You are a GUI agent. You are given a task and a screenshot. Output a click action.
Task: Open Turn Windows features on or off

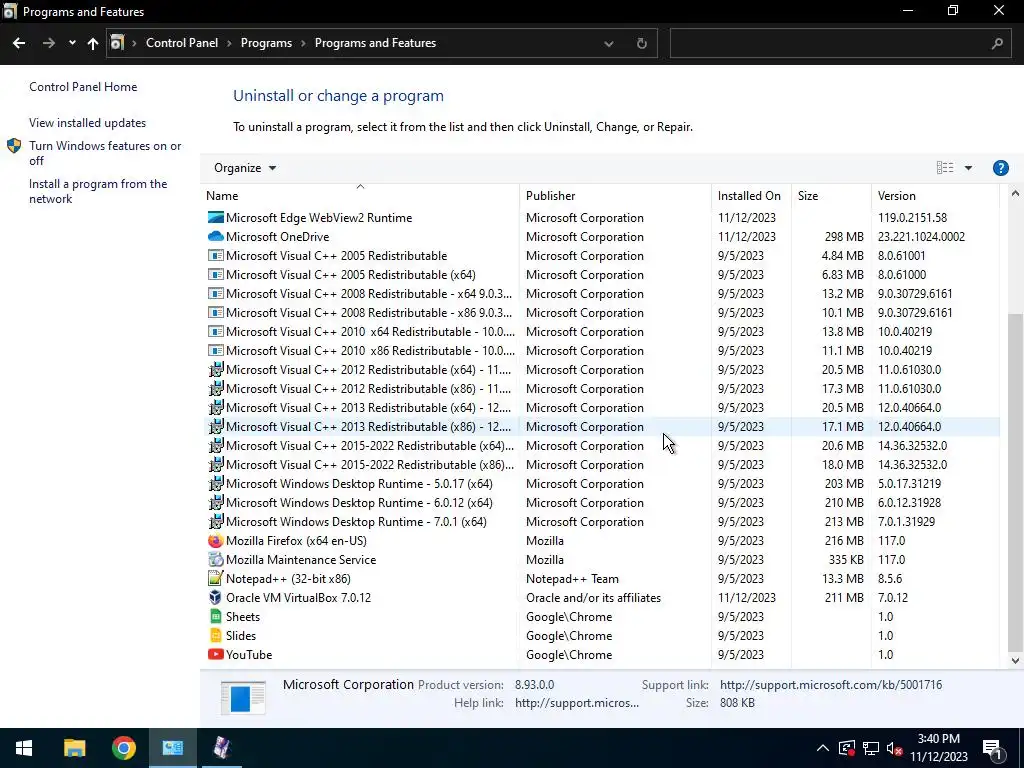pyautogui.click(x=105, y=153)
